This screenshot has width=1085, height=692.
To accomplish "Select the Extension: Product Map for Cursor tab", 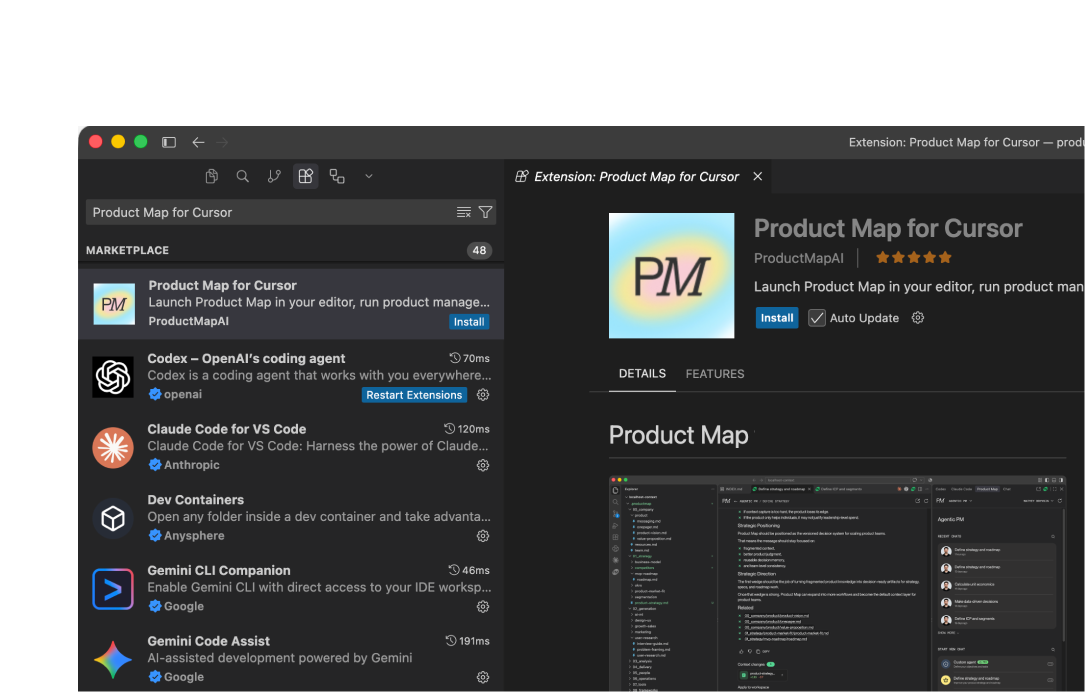I will coord(638,177).
